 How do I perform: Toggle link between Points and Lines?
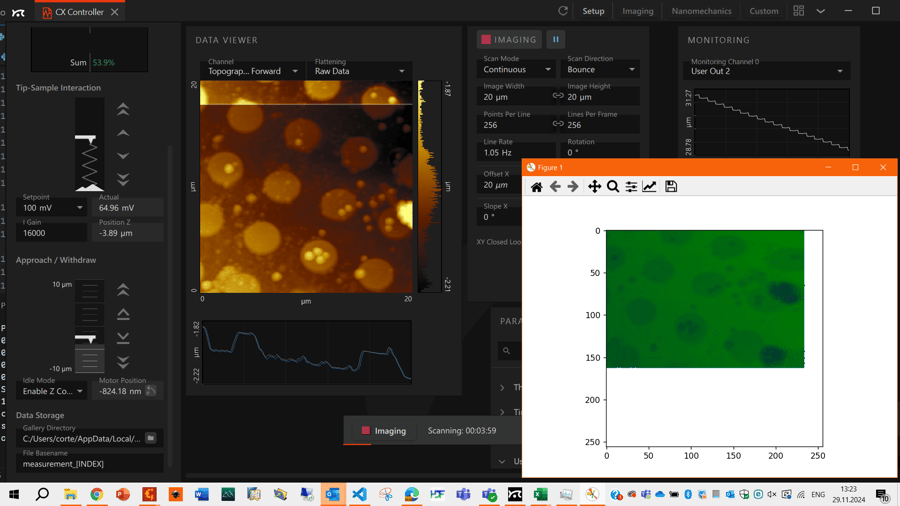[557, 123]
